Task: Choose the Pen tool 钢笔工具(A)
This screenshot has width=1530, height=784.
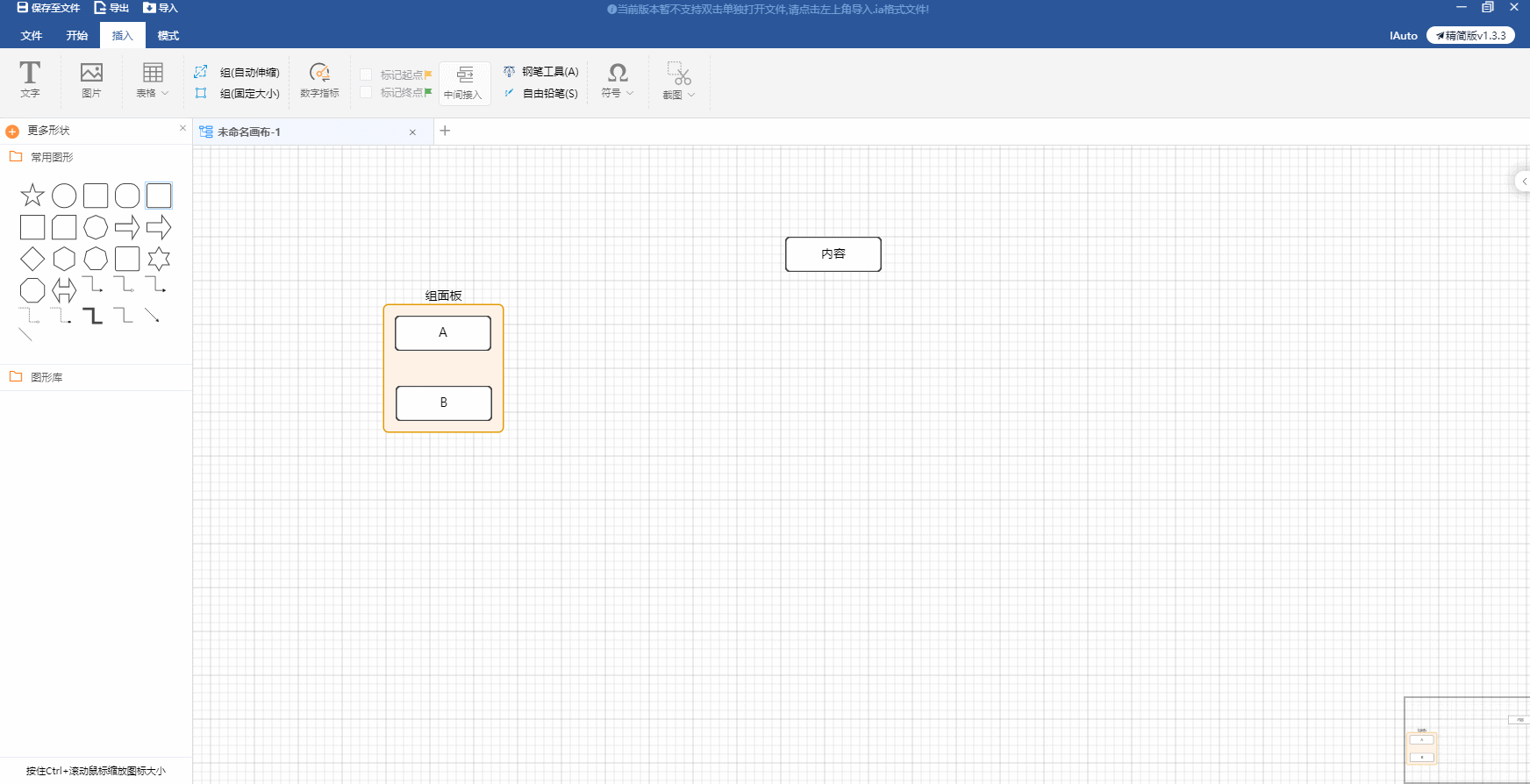Action: coord(540,72)
